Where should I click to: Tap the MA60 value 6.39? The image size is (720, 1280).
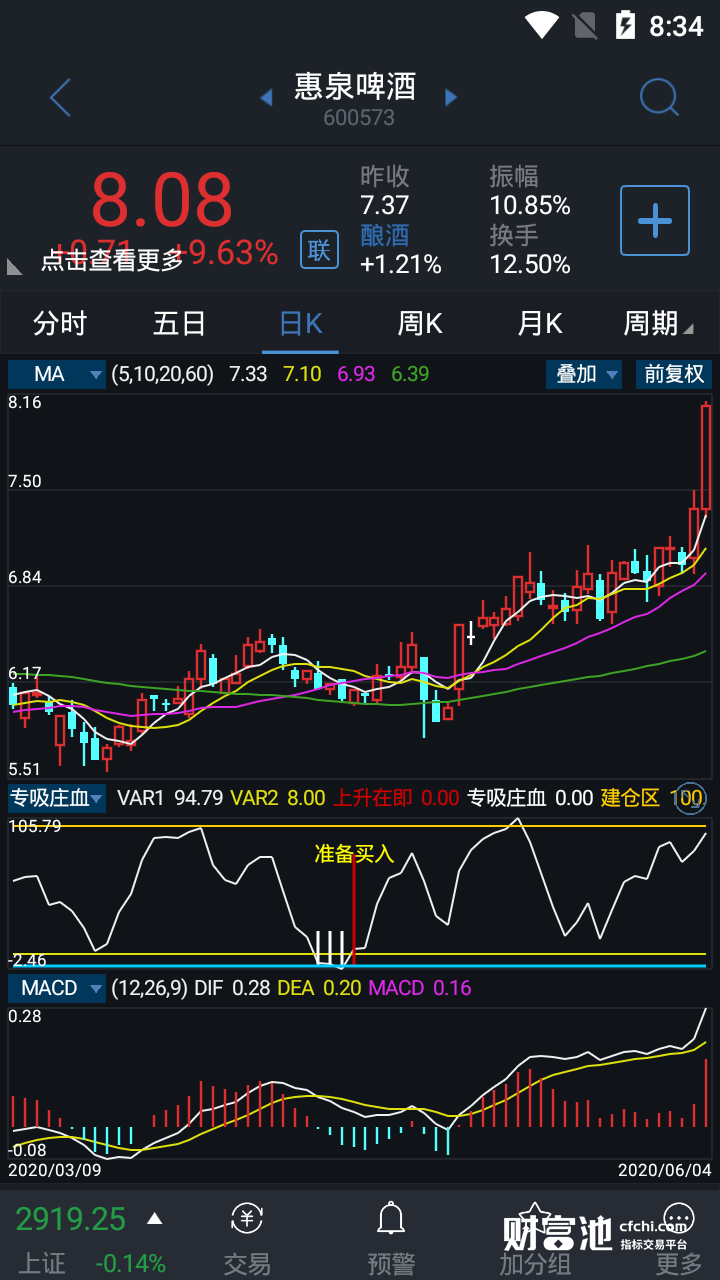click(x=410, y=374)
